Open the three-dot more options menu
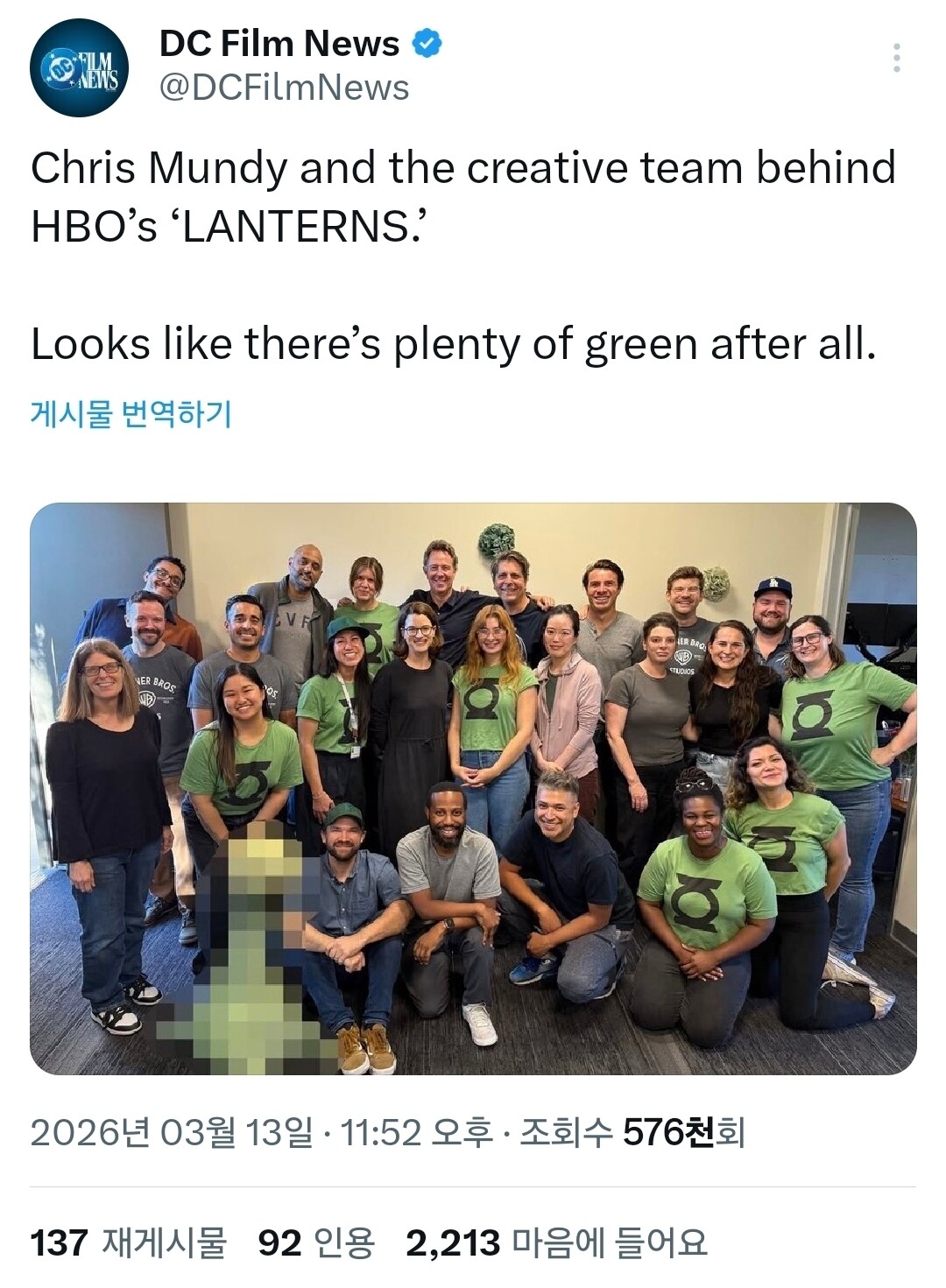 point(896,58)
